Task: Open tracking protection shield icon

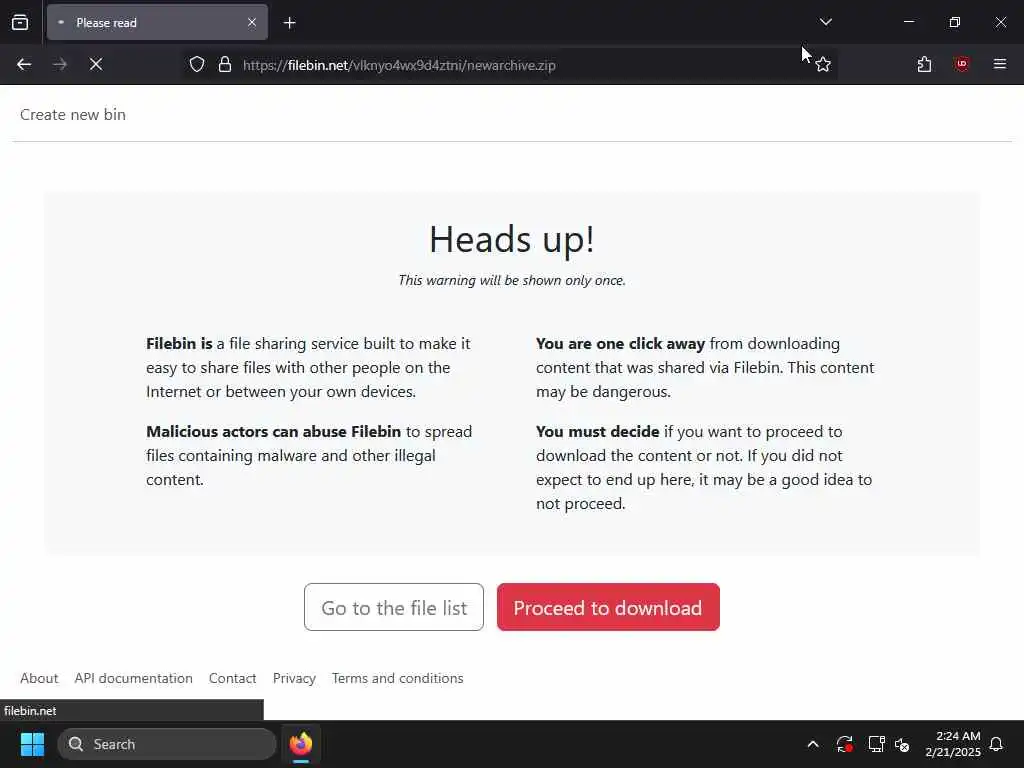Action: pyautogui.click(x=197, y=65)
